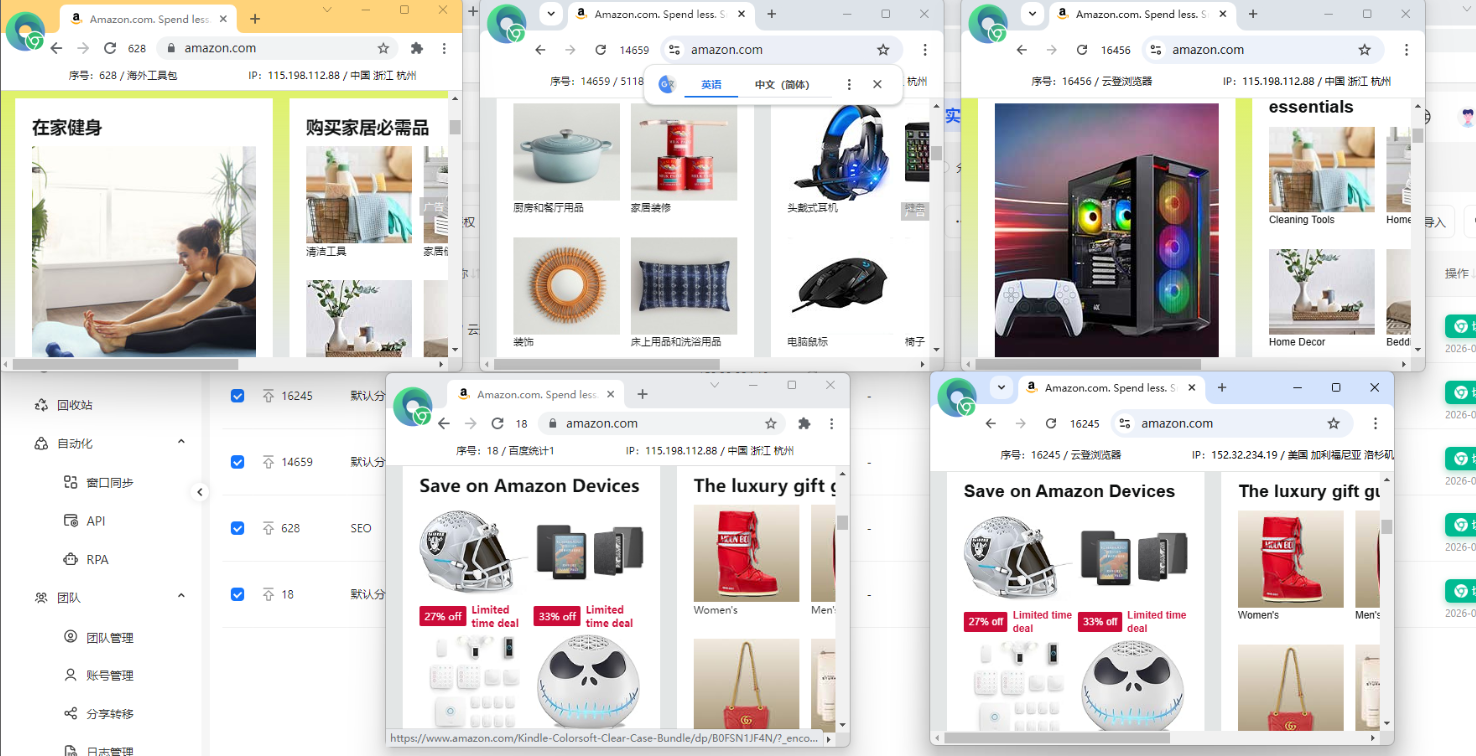Collapse the 团队 sidebar section
Image resolution: width=1476 pixels, height=756 pixels.
click(181, 596)
